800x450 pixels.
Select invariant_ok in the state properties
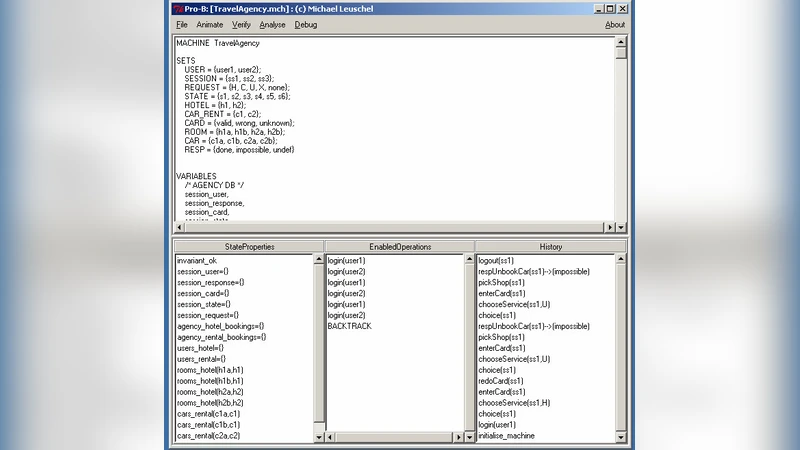(196, 260)
